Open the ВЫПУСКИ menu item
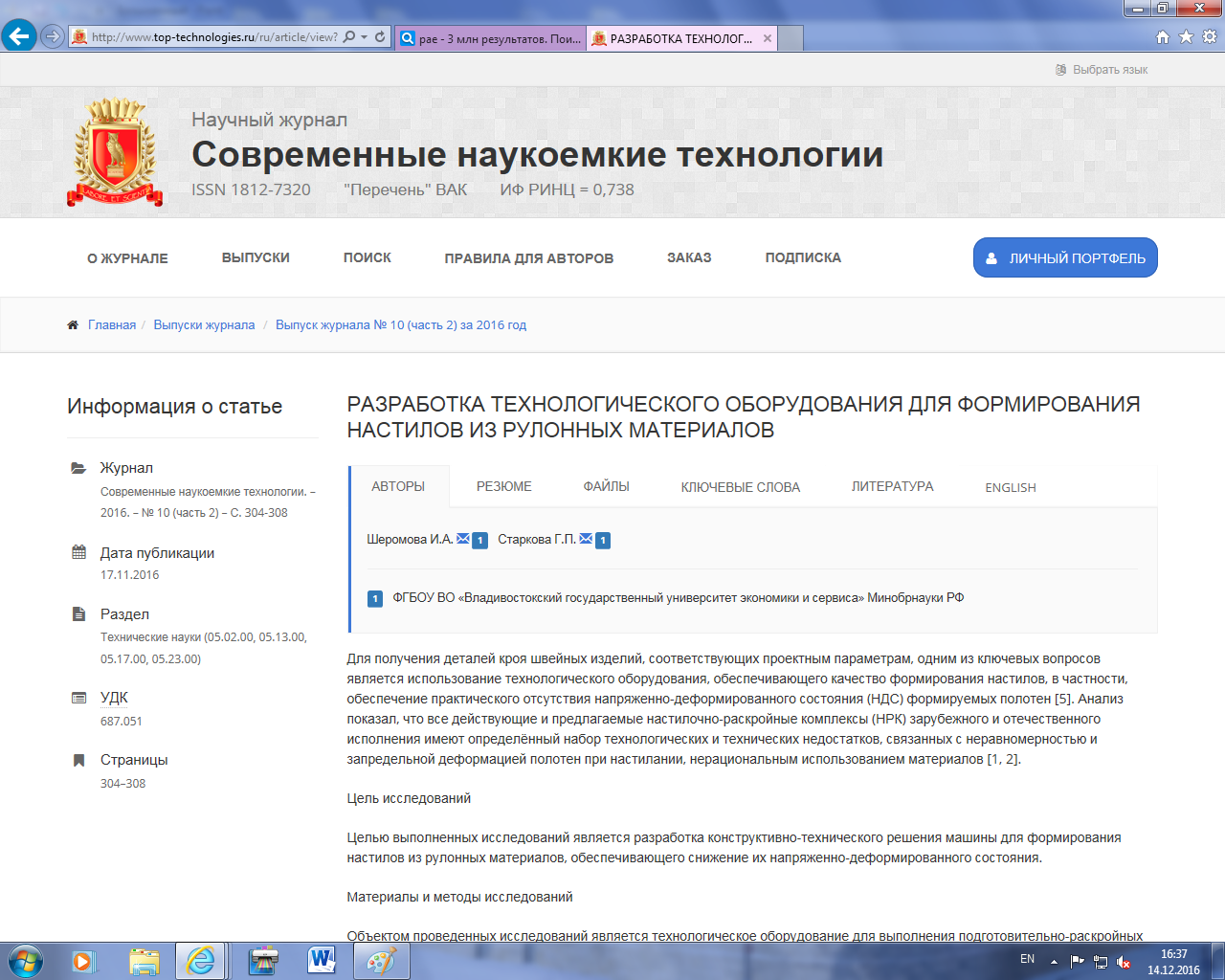This screenshot has width=1225, height=980. coord(256,257)
